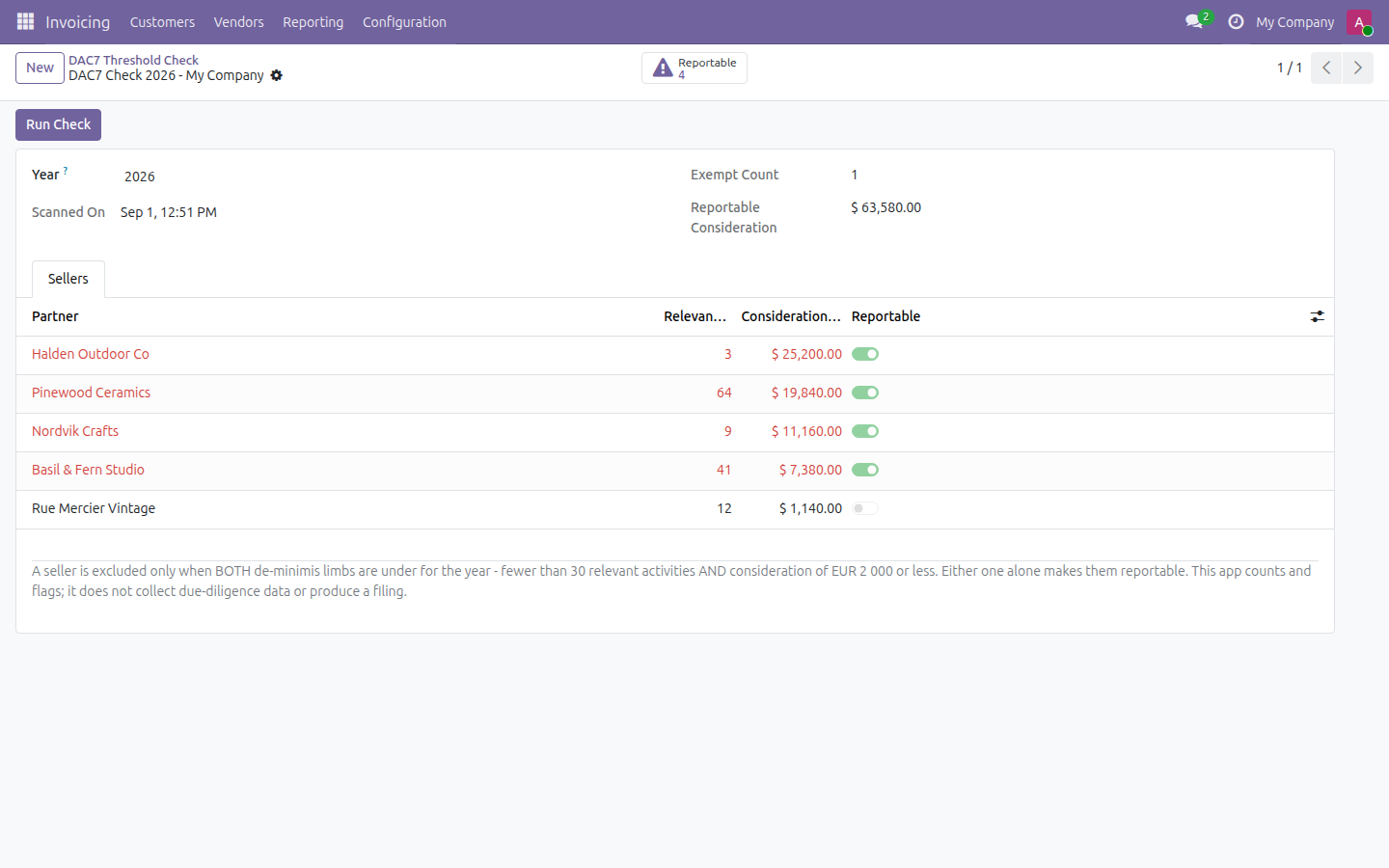The width and height of the screenshot is (1389, 868).
Task: Sort by the Consideration column header
Action: 791,316
